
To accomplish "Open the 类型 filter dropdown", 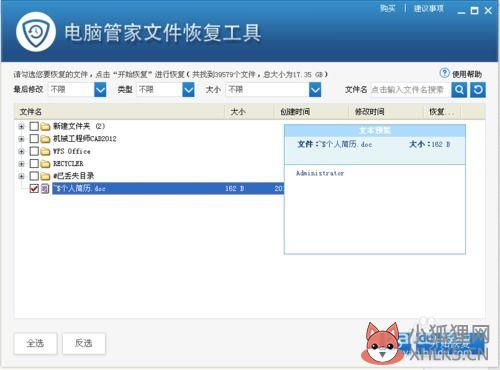I will [x=188, y=90].
